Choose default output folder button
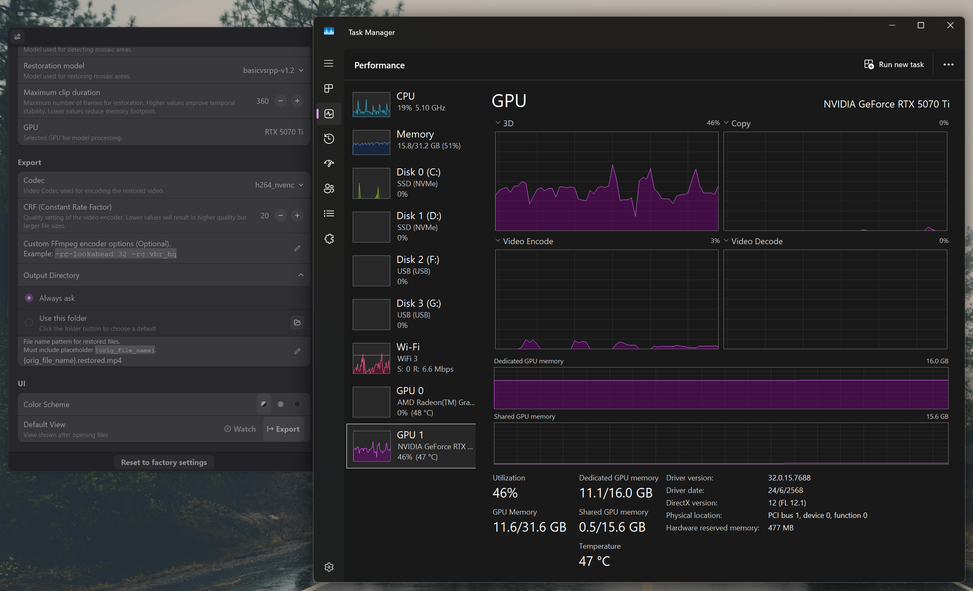Image resolution: width=973 pixels, height=591 pixels. point(297,322)
